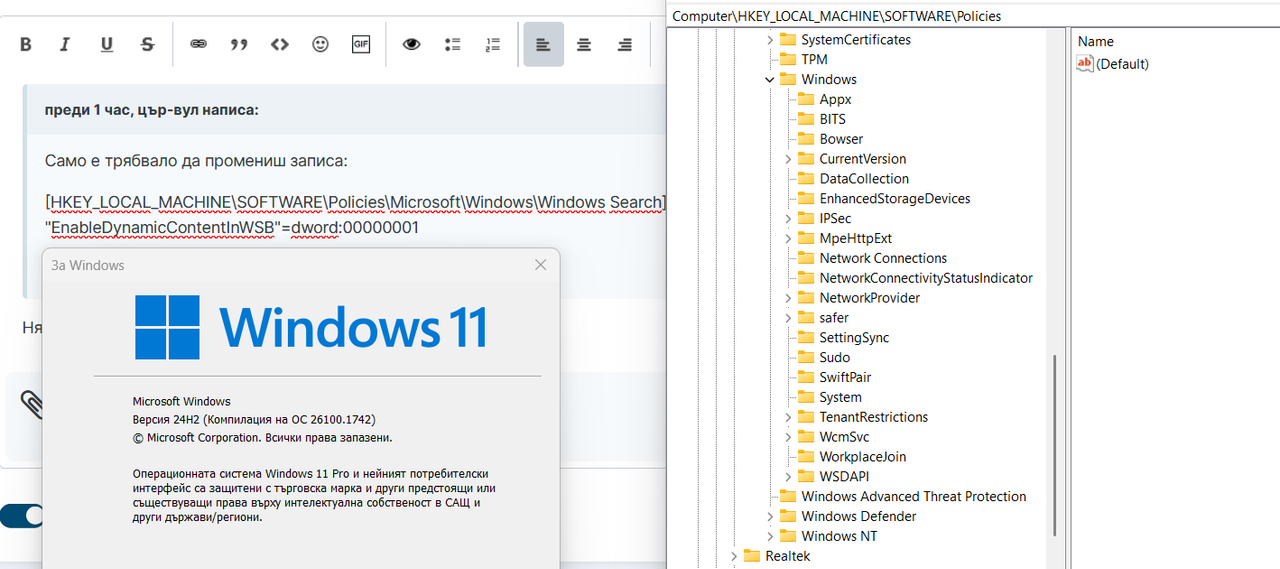Image resolution: width=1280 pixels, height=569 pixels.
Task: Click the quoted registry path text
Action: pos(355,202)
